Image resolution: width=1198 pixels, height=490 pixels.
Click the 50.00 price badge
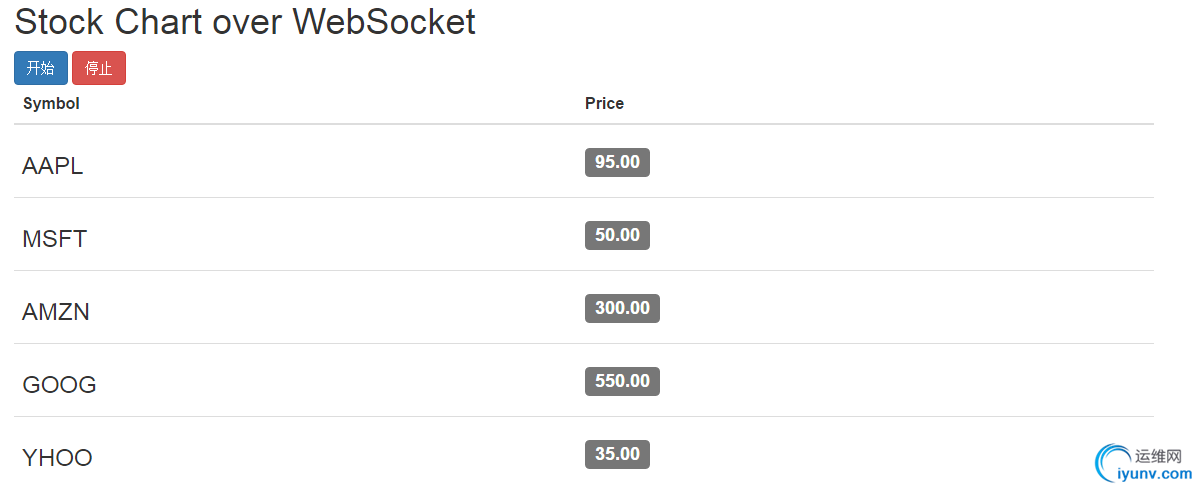click(617, 235)
